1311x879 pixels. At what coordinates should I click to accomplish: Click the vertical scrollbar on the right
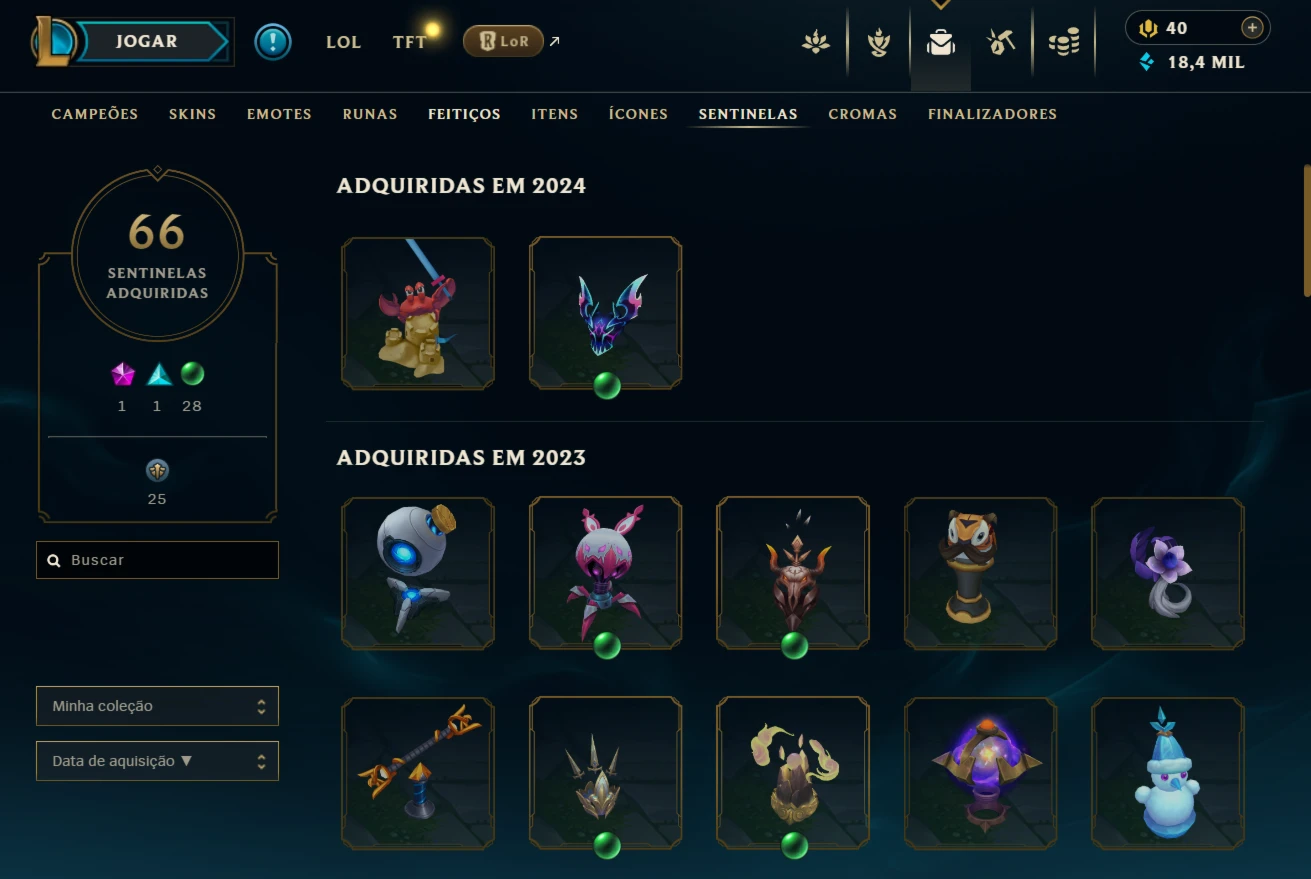click(1306, 230)
